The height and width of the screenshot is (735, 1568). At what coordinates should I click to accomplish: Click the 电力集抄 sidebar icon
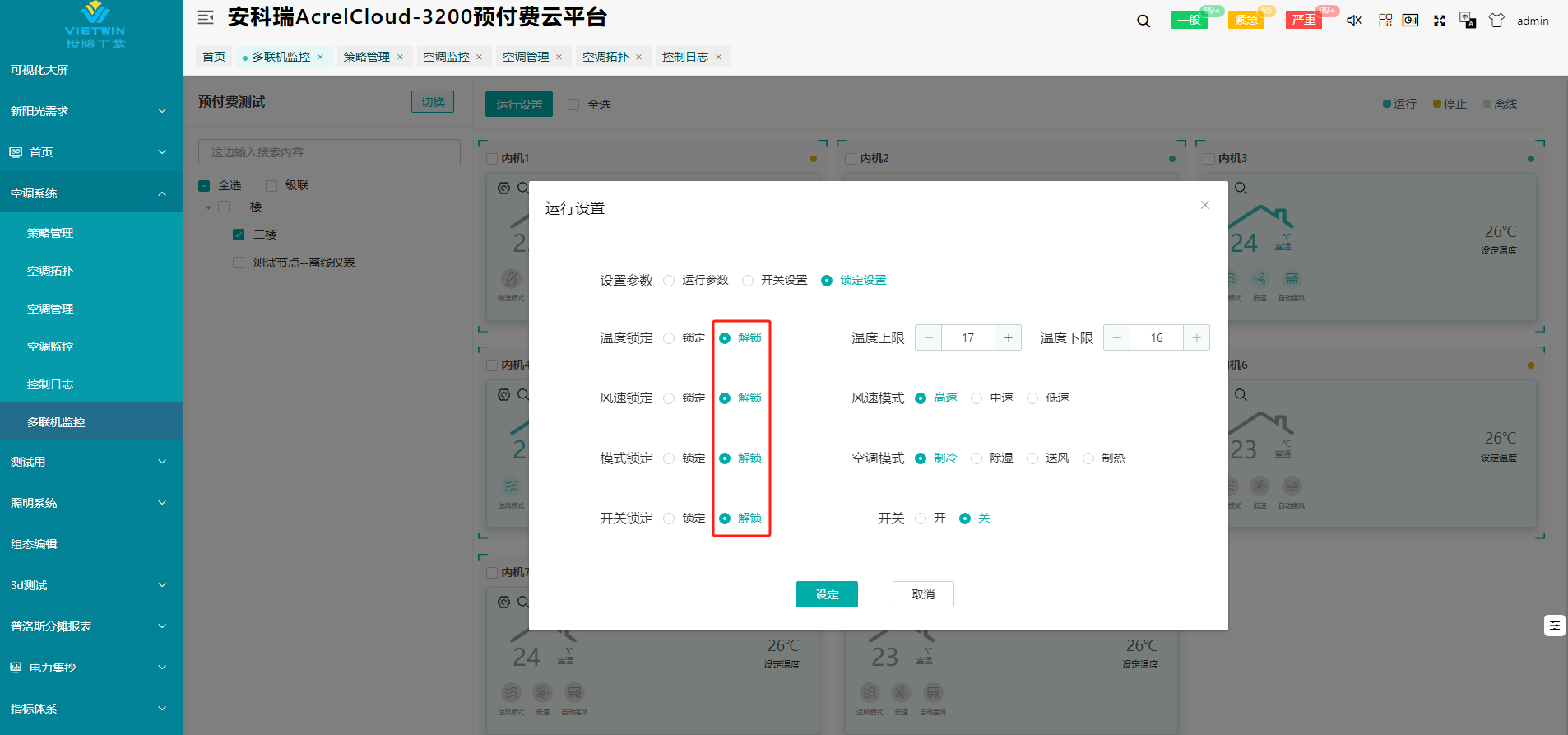pyautogui.click(x=16, y=668)
